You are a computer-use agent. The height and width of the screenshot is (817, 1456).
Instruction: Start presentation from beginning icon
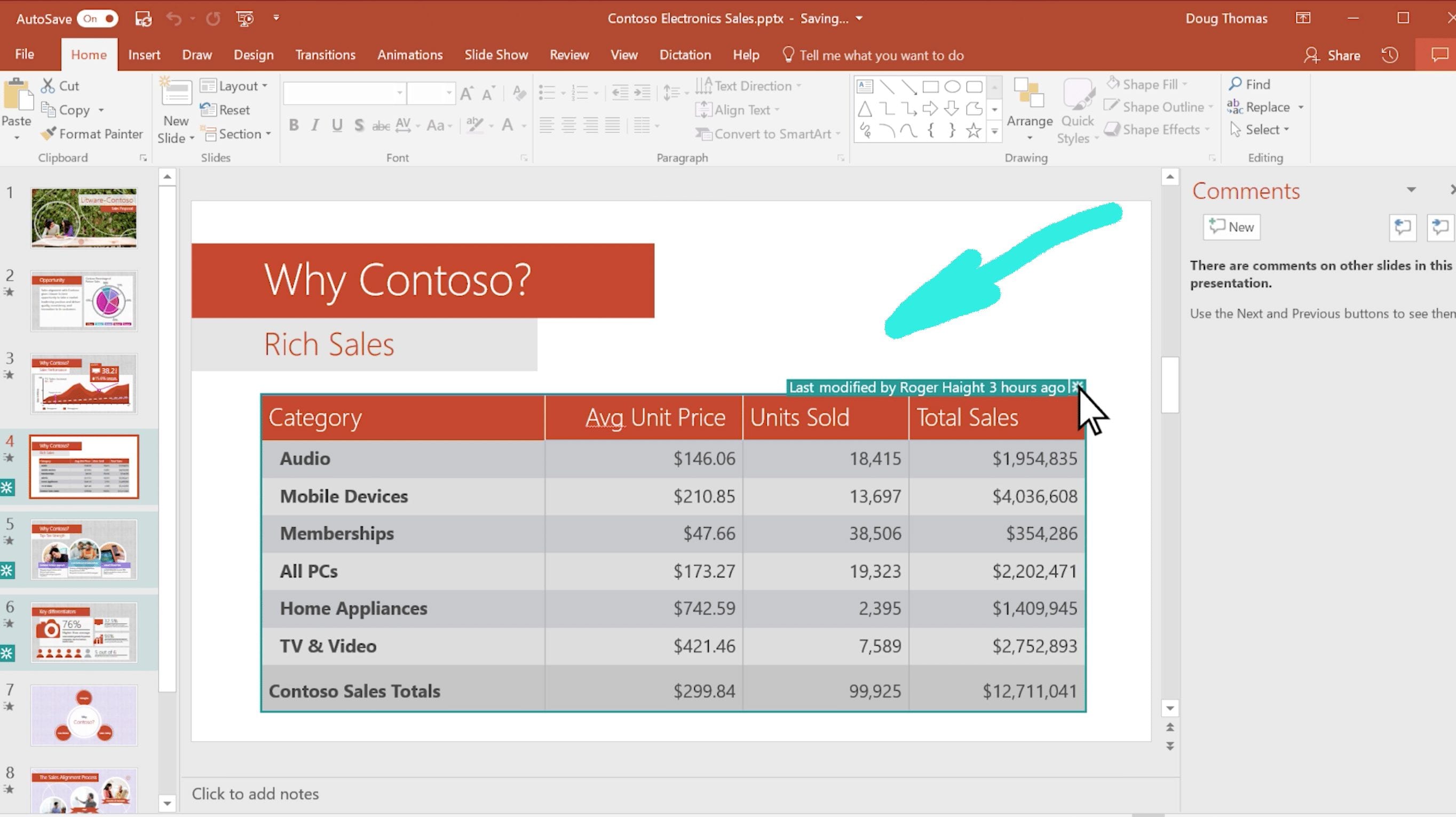pos(245,19)
